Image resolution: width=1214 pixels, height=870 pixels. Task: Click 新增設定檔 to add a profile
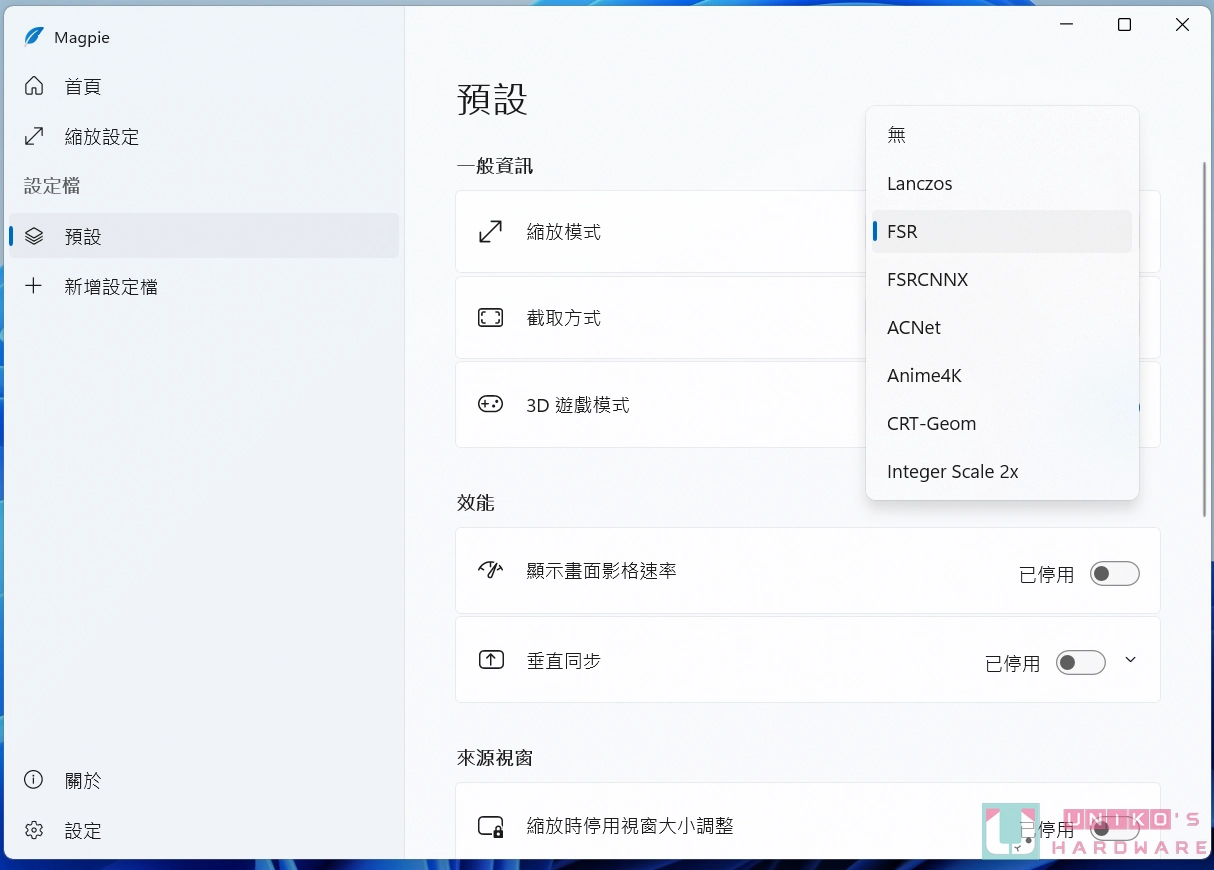[x=110, y=286]
